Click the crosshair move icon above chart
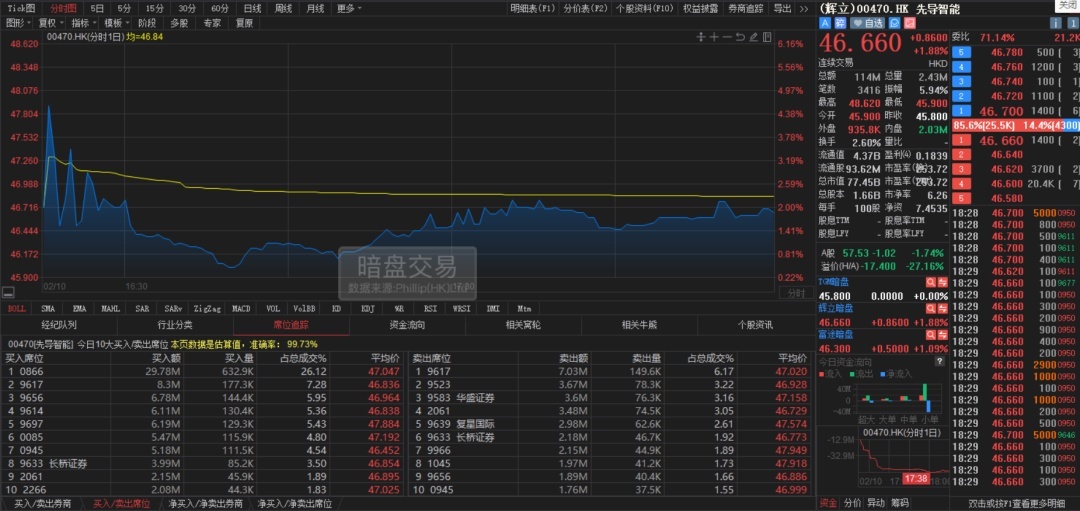This screenshot has width=1080, height=511. click(x=701, y=38)
